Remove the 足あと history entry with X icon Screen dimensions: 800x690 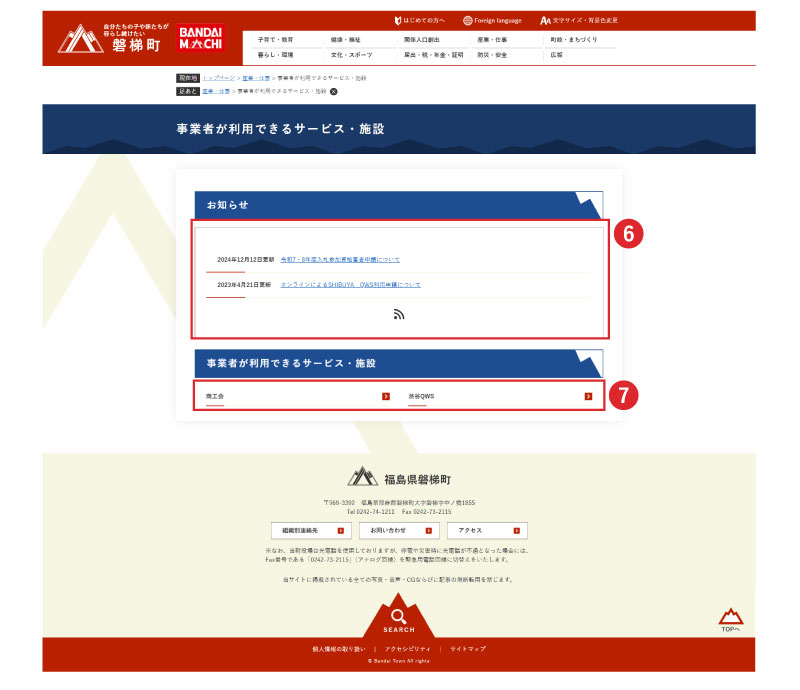[x=334, y=91]
